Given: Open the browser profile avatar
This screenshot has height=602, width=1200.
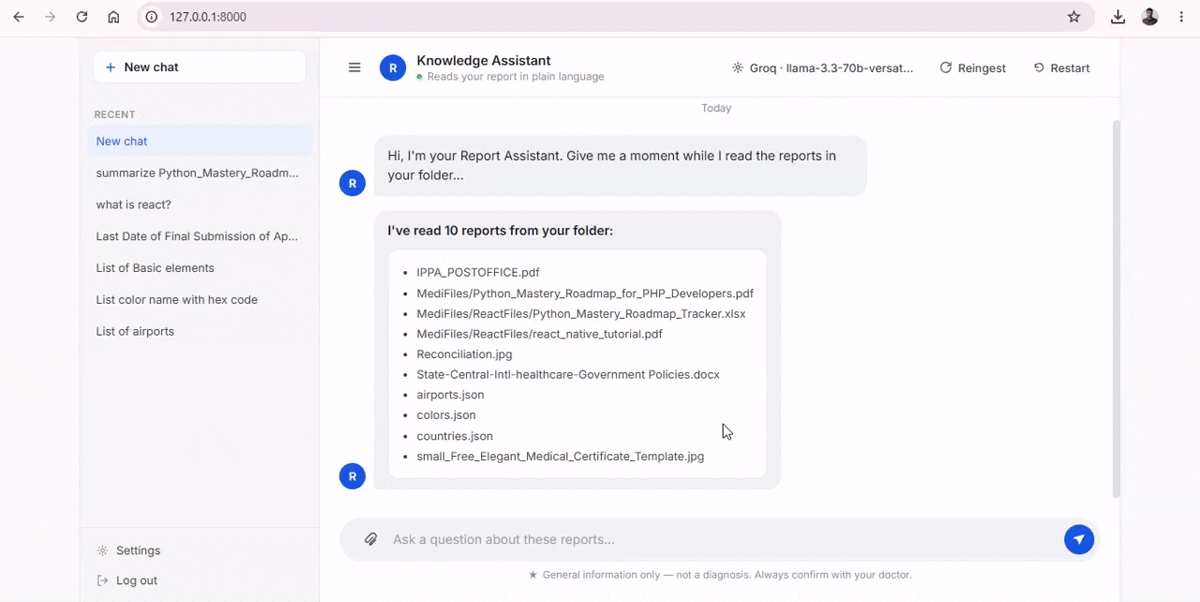Looking at the screenshot, I should tap(1150, 17).
